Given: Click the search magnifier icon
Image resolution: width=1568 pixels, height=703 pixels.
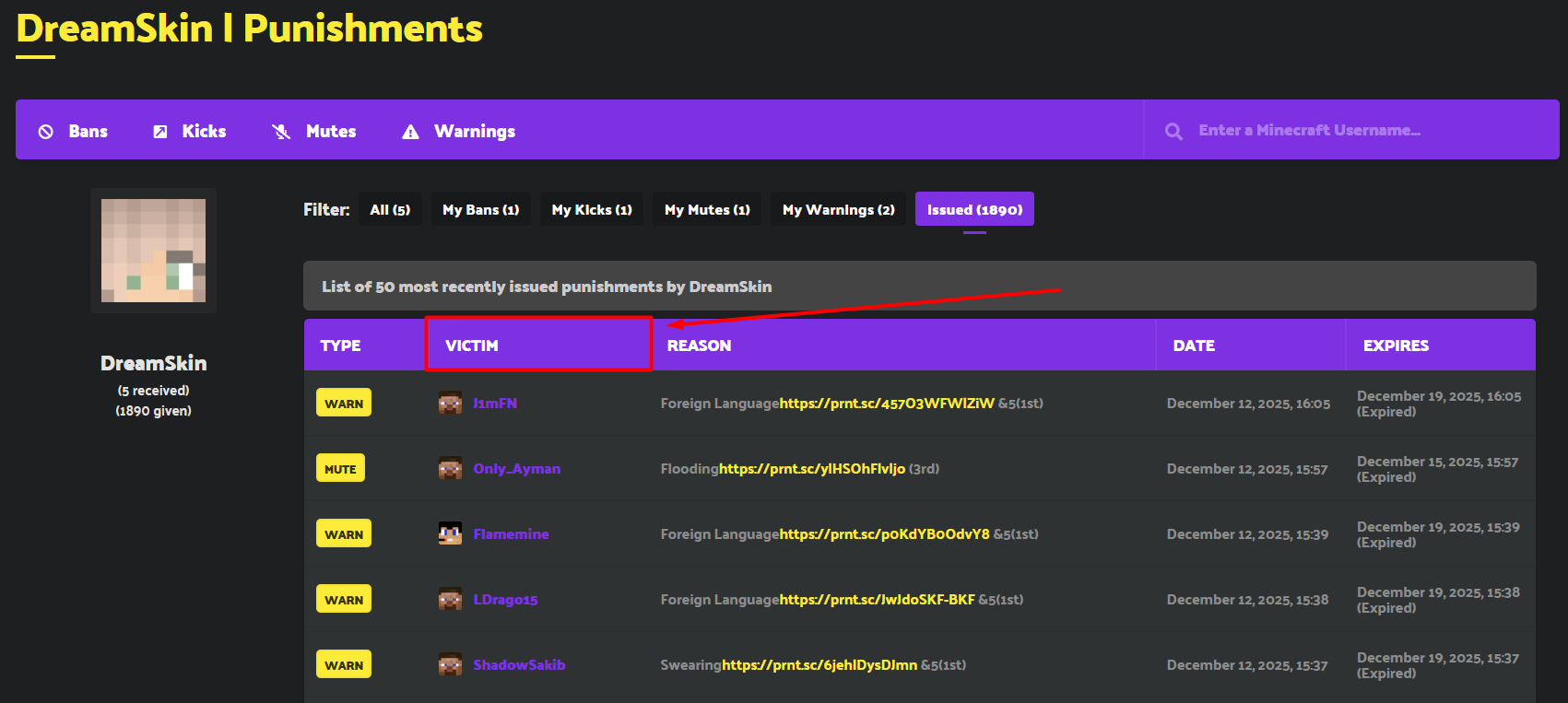Looking at the screenshot, I should click(x=1173, y=132).
